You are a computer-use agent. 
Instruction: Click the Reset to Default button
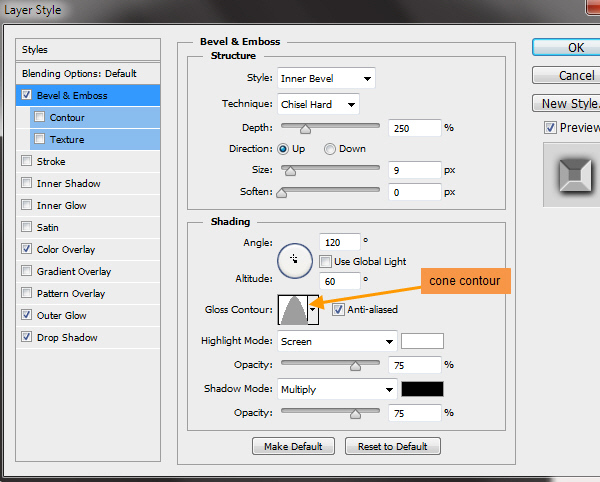(392, 446)
